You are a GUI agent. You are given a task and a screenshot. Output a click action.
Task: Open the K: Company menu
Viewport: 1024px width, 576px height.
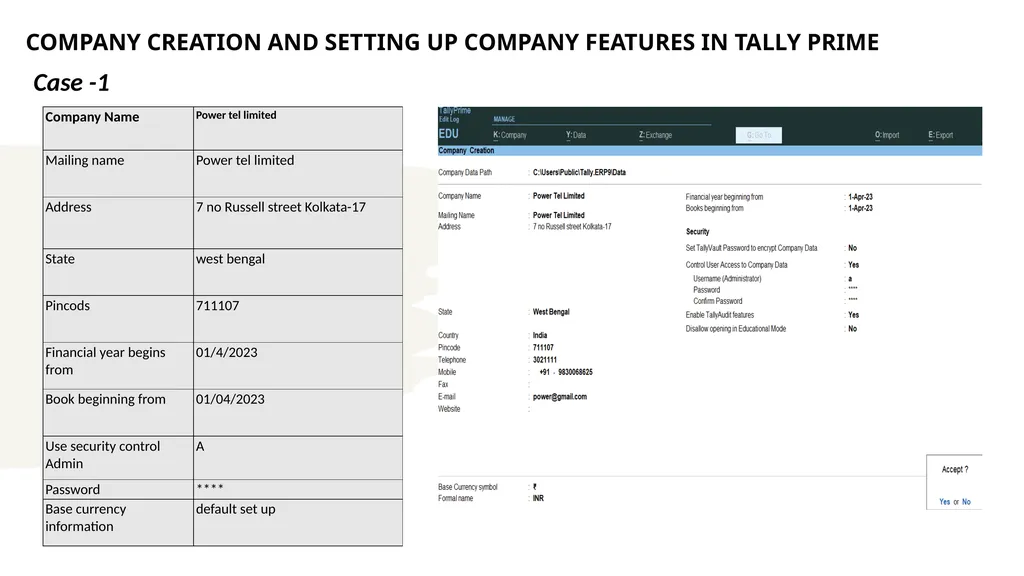pyautogui.click(x=509, y=135)
